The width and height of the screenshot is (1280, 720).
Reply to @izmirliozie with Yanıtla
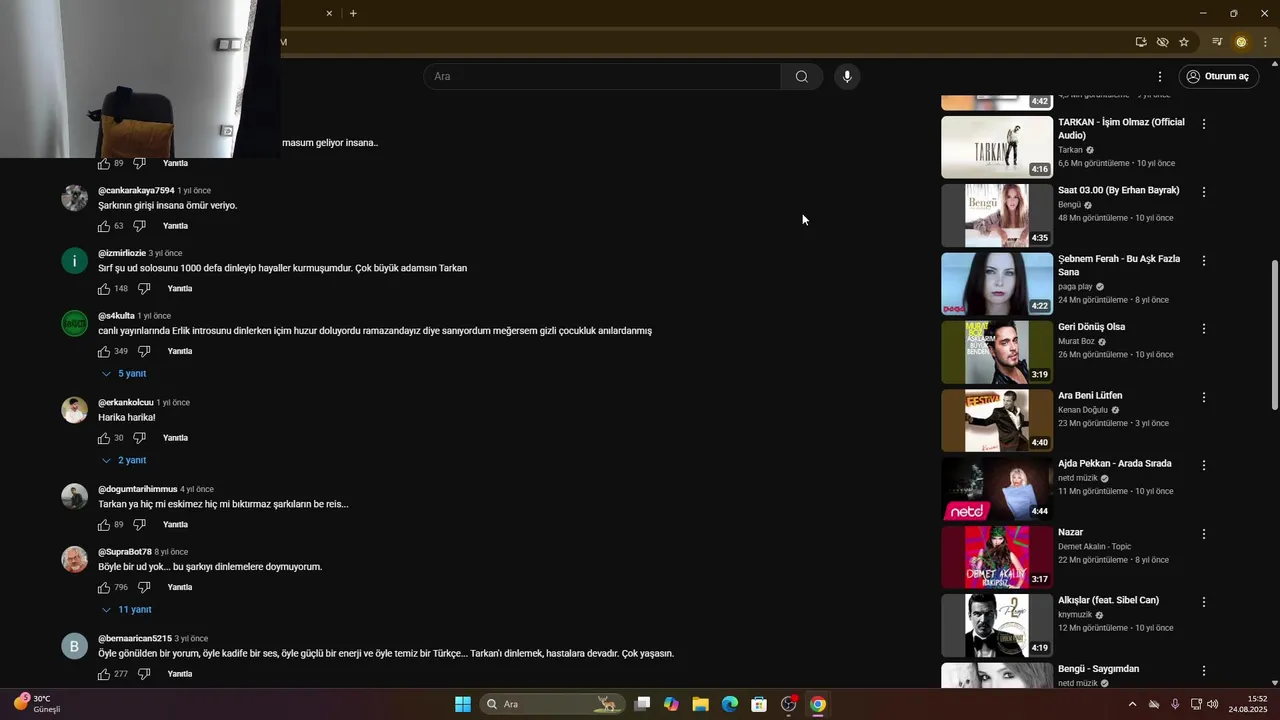180,289
